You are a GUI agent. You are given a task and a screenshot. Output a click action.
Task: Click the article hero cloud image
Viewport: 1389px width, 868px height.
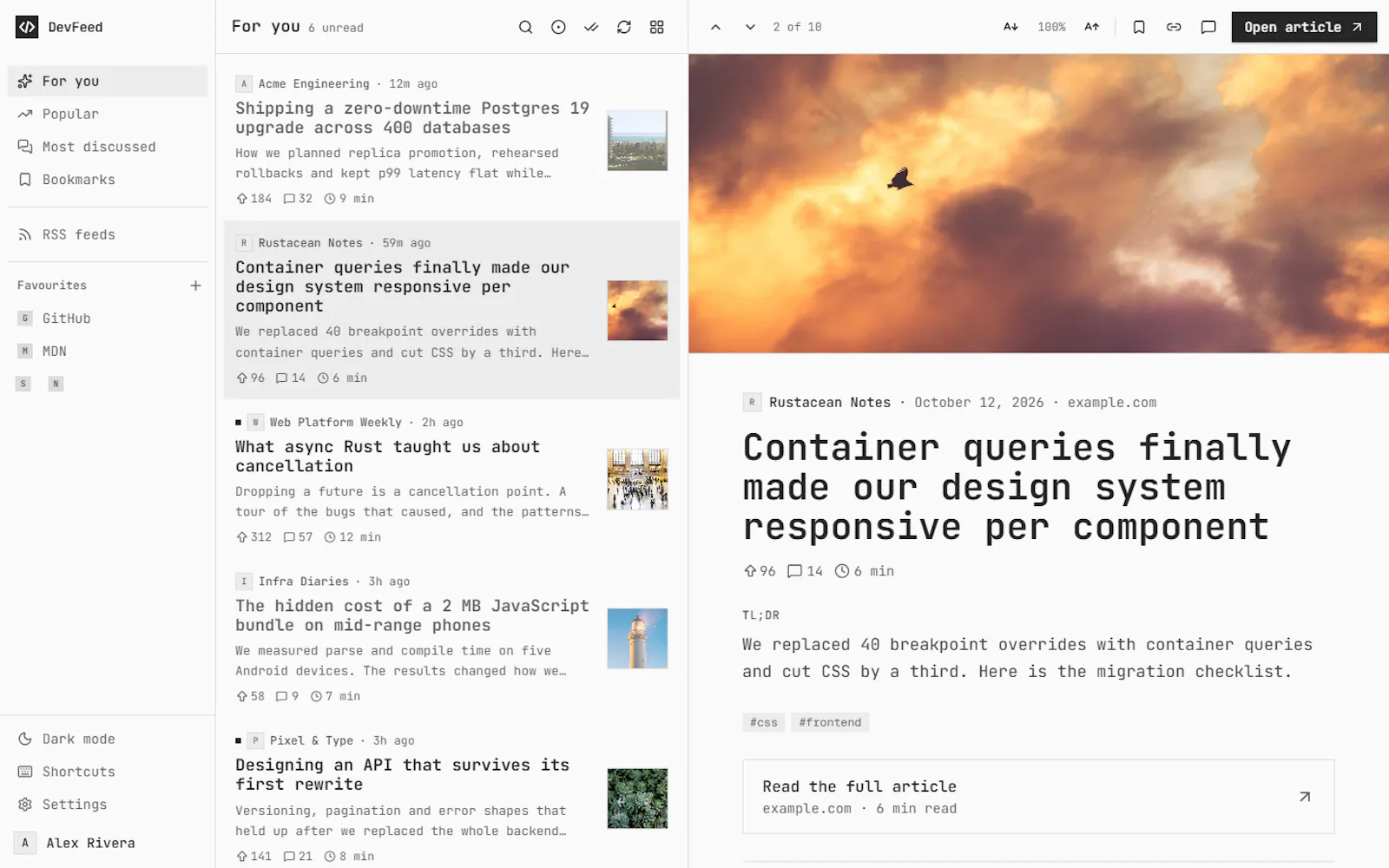tap(1038, 204)
